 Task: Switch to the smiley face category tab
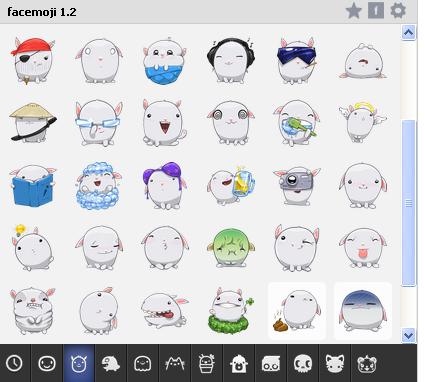click(x=47, y=363)
